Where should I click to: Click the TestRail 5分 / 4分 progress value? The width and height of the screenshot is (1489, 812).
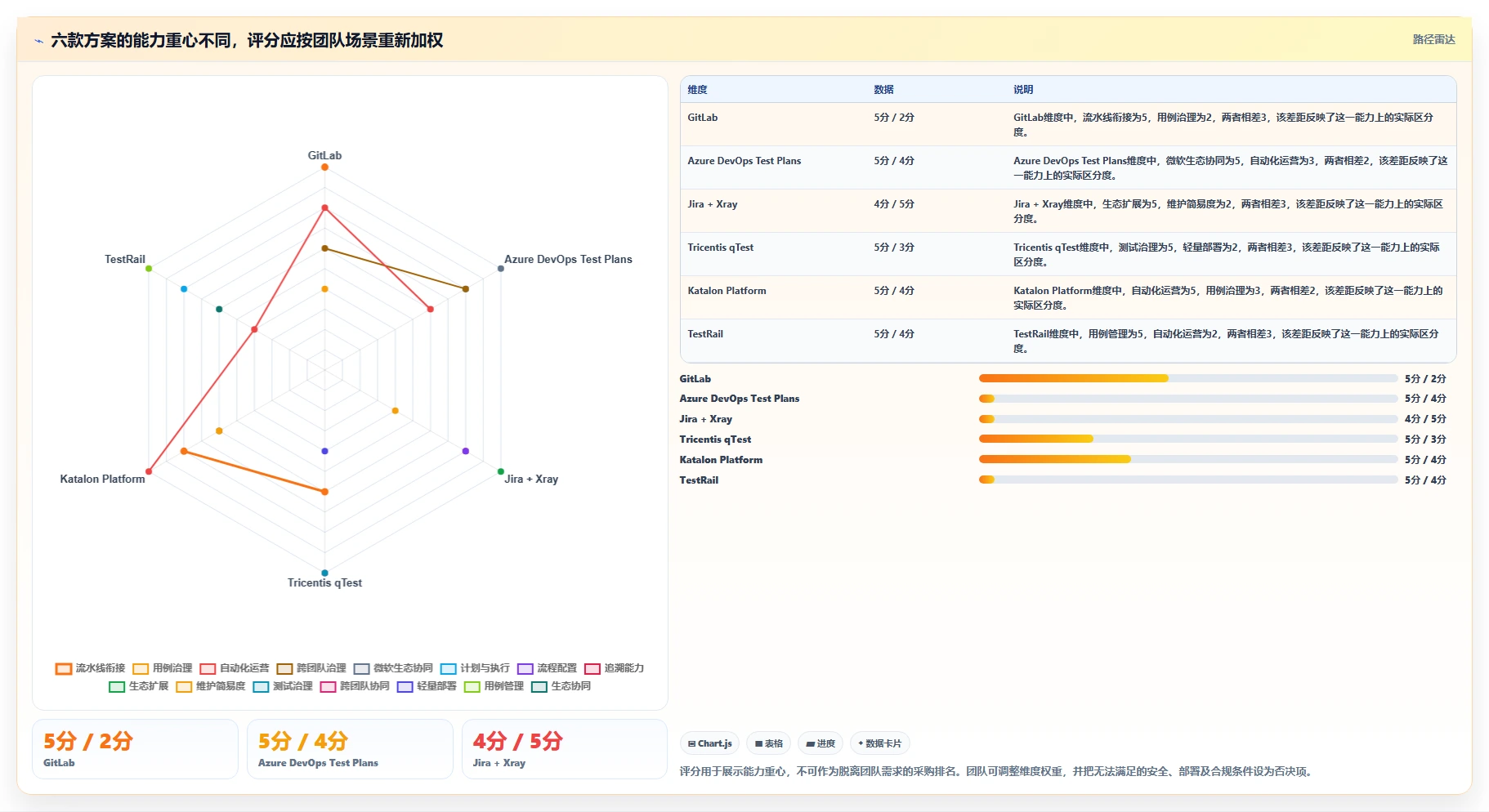coord(1425,480)
